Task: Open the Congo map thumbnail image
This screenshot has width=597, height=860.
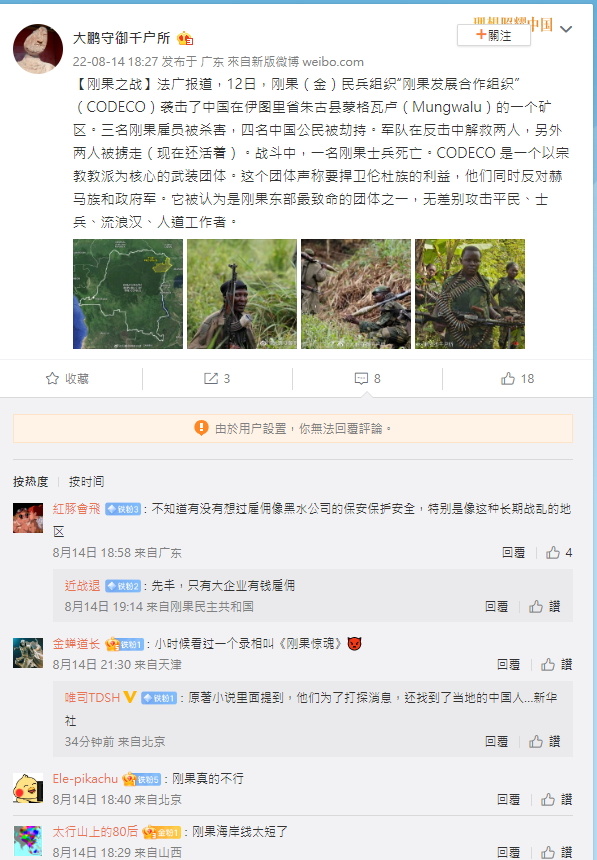Action: (128, 294)
